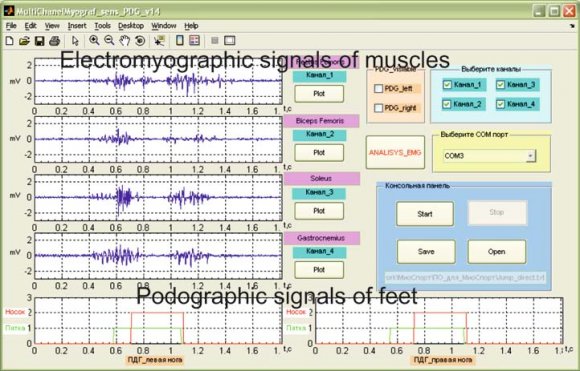580x371 pixels.
Task: Enable the Data Cursor tool
Action: tap(159, 41)
